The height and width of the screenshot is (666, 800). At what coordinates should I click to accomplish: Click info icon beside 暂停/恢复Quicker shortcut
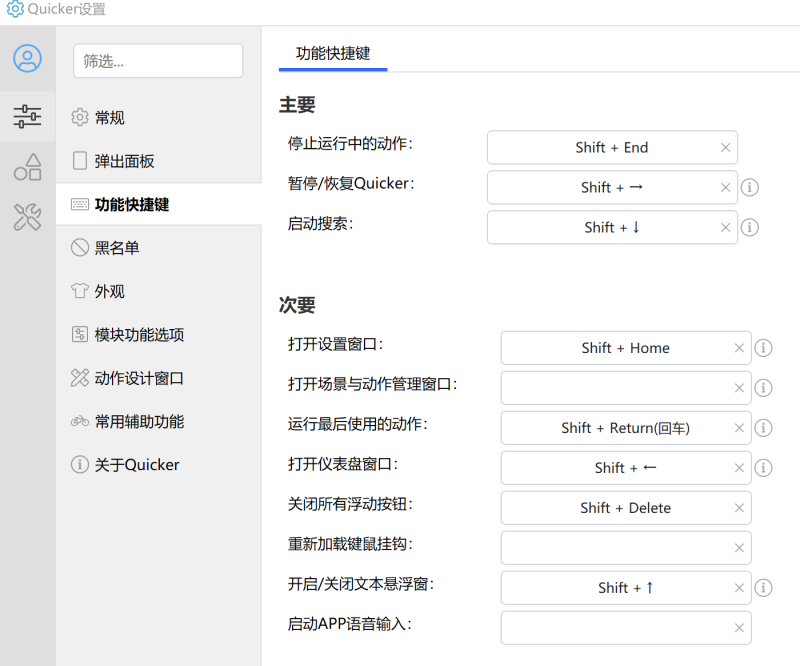click(749, 187)
